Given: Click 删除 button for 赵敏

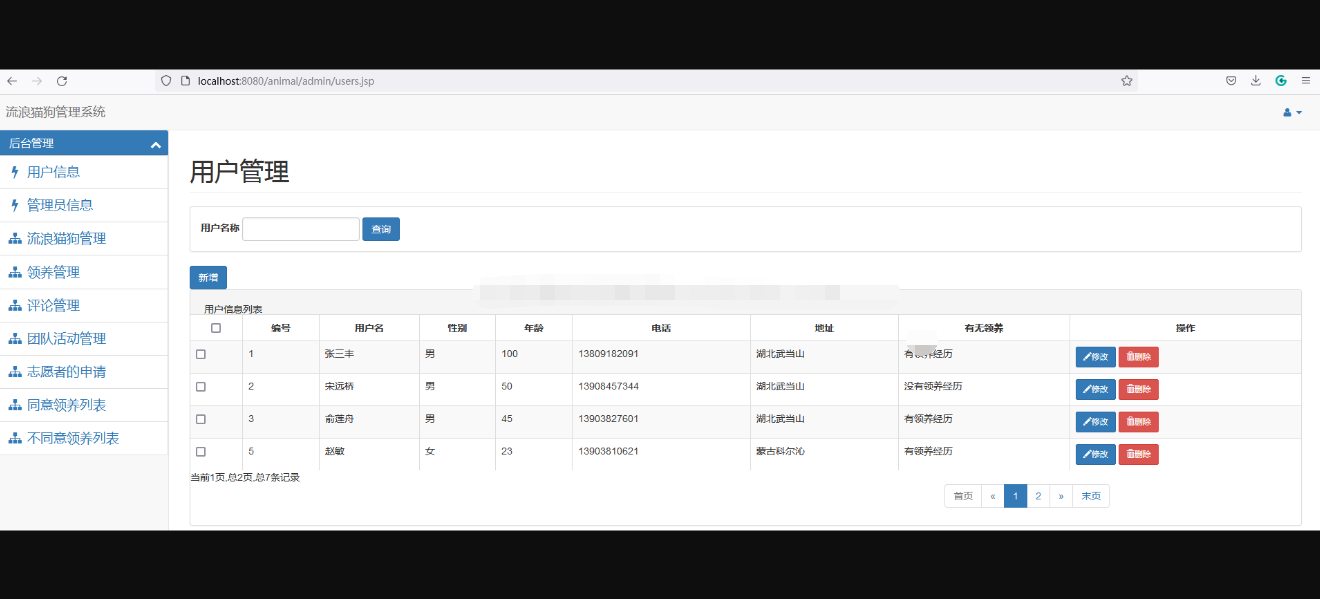Looking at the screenshot, I should [x=1139, y=454].
